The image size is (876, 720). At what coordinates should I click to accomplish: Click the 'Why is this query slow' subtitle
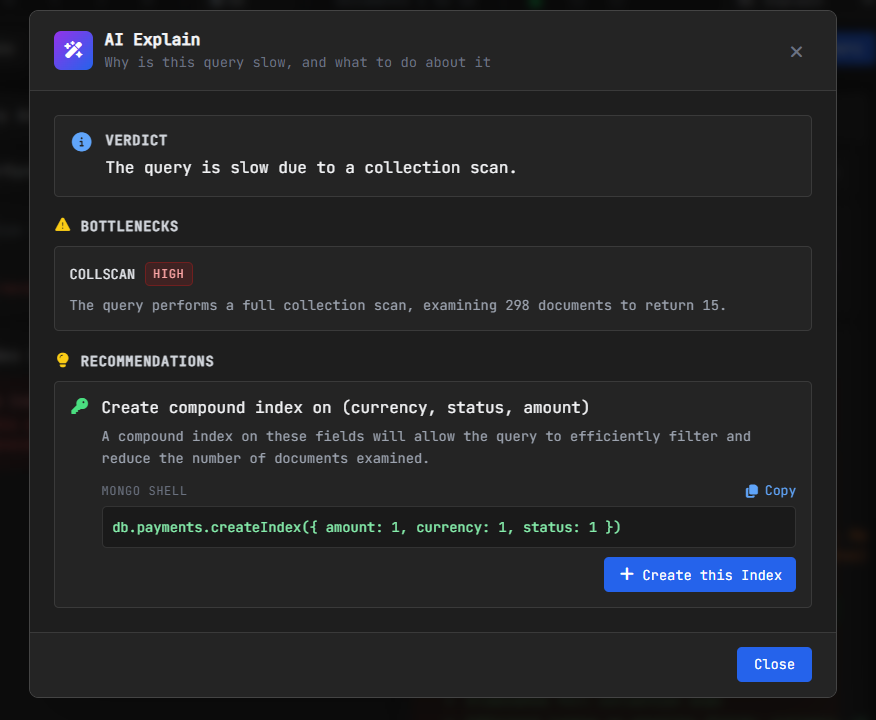click(x=297, y=62)
